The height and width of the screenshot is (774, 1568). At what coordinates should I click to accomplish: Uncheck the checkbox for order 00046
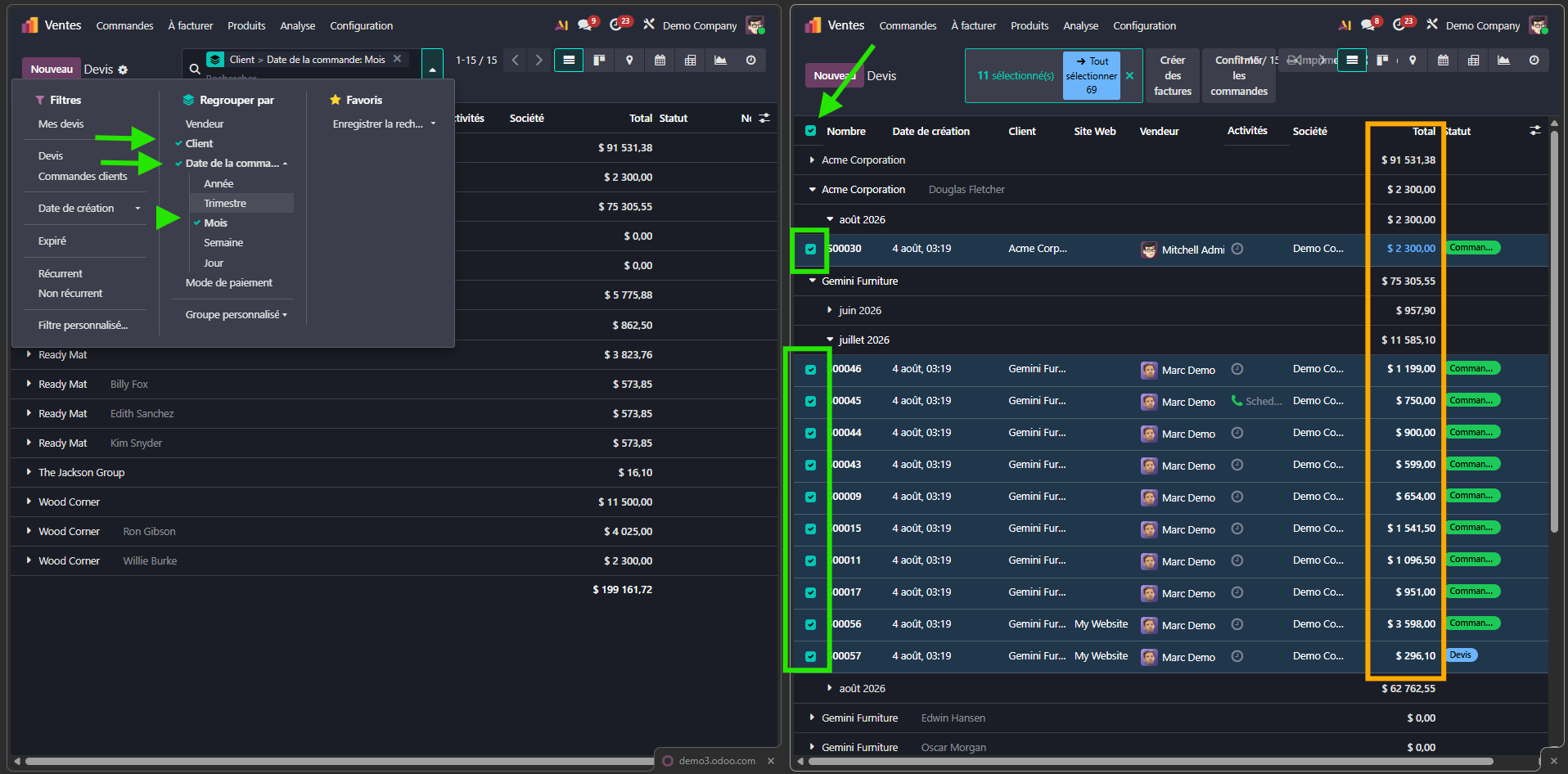point(810,369)
